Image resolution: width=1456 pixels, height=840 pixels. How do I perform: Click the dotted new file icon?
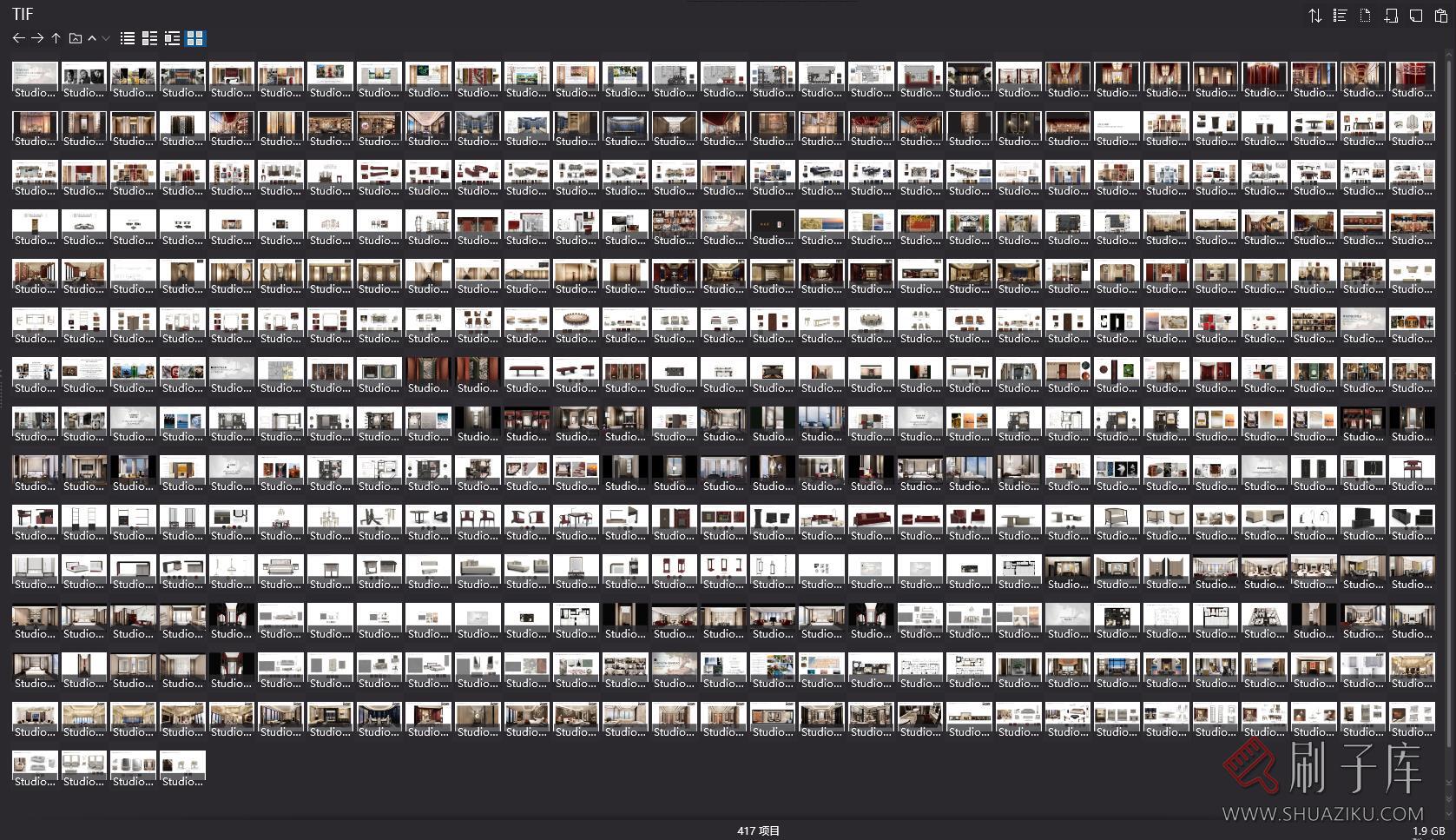pos(1365,16)
